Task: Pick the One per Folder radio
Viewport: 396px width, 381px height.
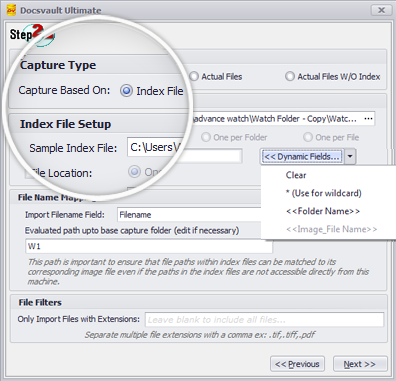Action: coord(206,137)
